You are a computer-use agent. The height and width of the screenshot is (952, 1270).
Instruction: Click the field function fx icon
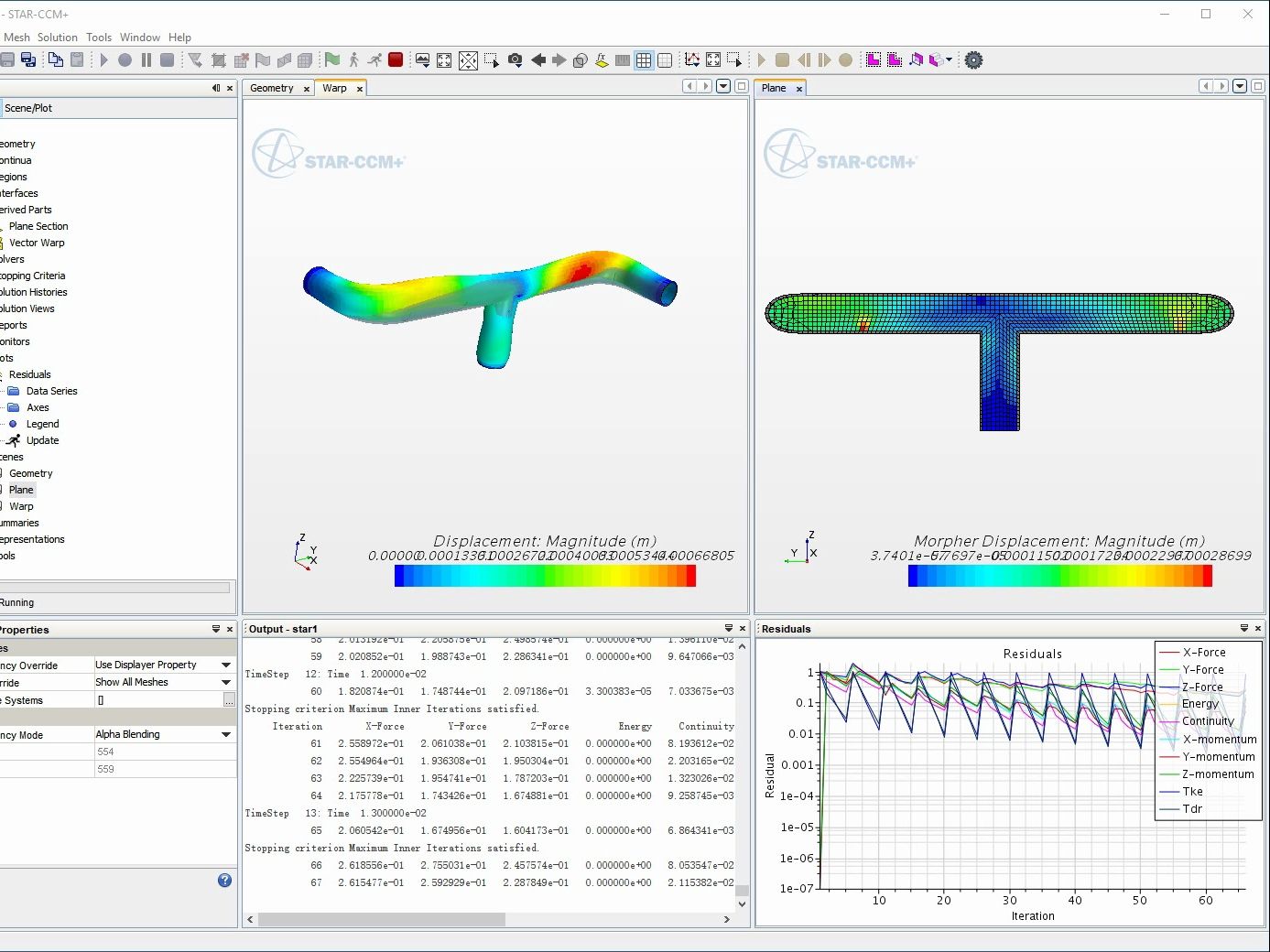[602, 60]
